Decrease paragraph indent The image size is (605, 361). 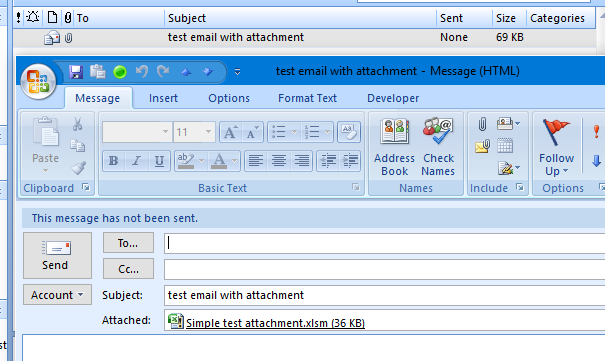click(x=328, y=160)
